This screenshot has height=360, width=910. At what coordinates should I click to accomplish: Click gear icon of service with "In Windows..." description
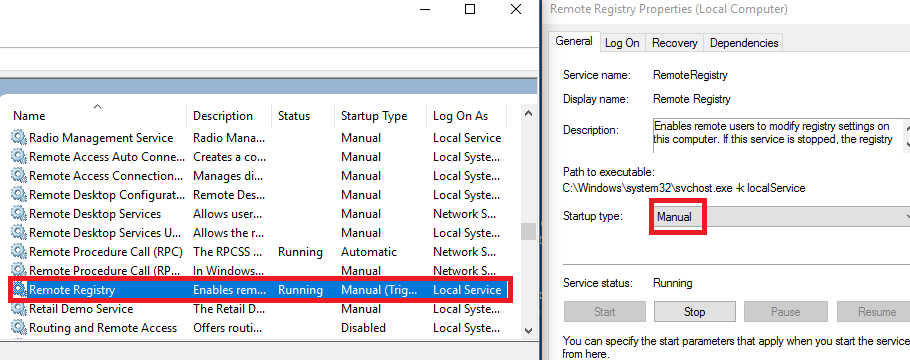[19, 271]
